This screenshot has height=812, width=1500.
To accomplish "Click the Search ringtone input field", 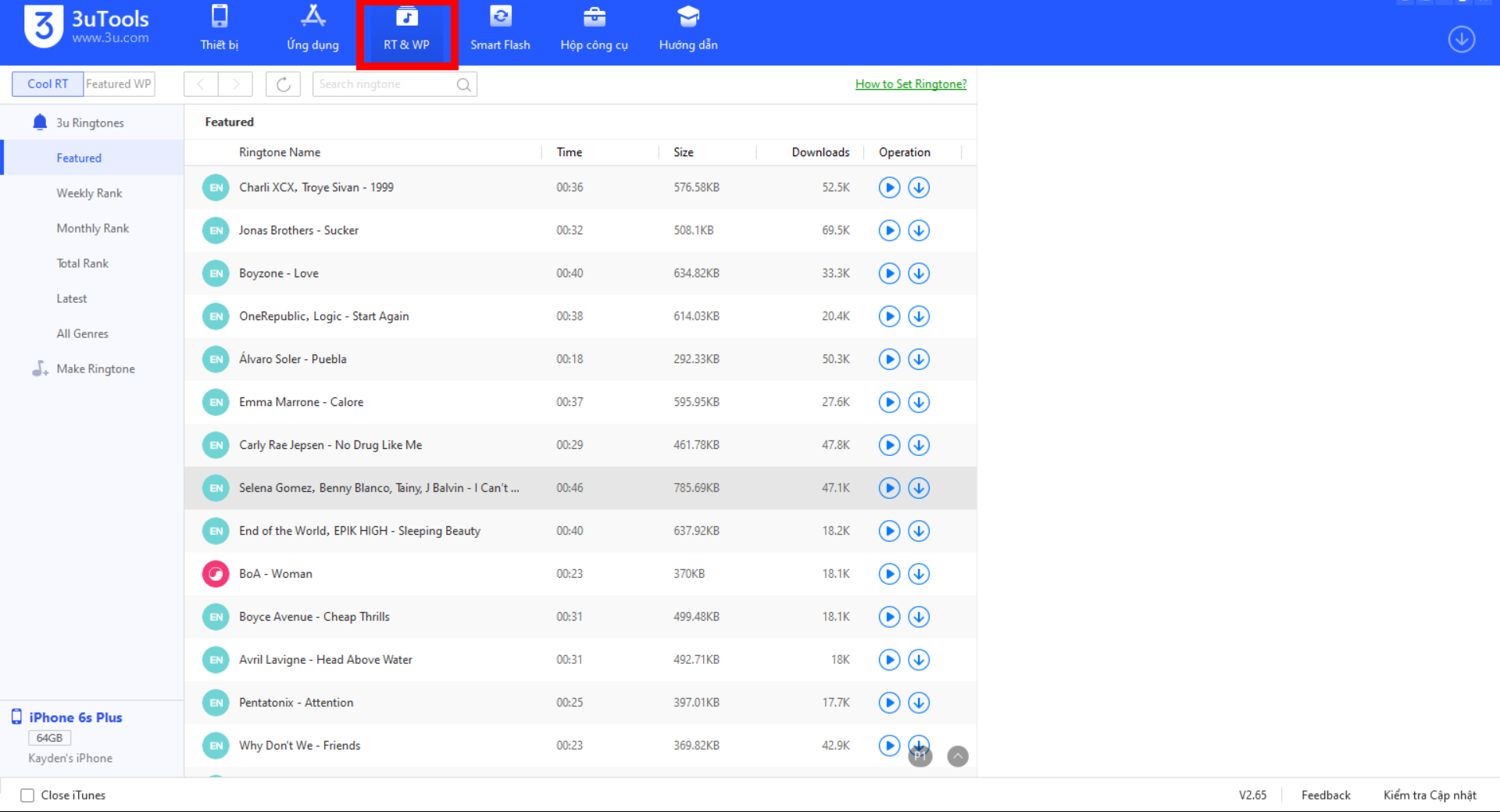I will pos(384,84).
